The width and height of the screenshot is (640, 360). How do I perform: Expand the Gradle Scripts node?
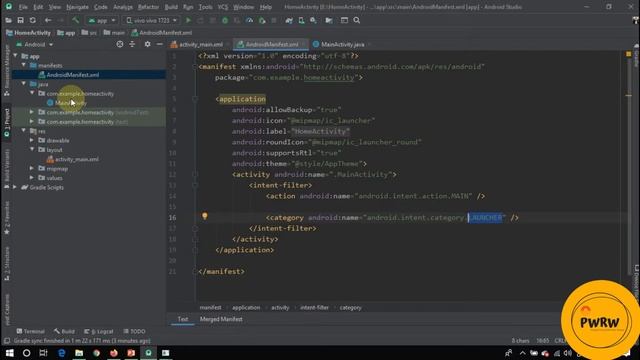pos(16,187)
